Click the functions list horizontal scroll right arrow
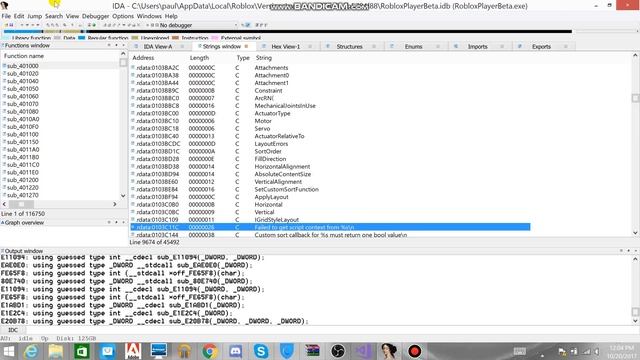The width and height of the screenshot is (640, 360). click(115, 204)
